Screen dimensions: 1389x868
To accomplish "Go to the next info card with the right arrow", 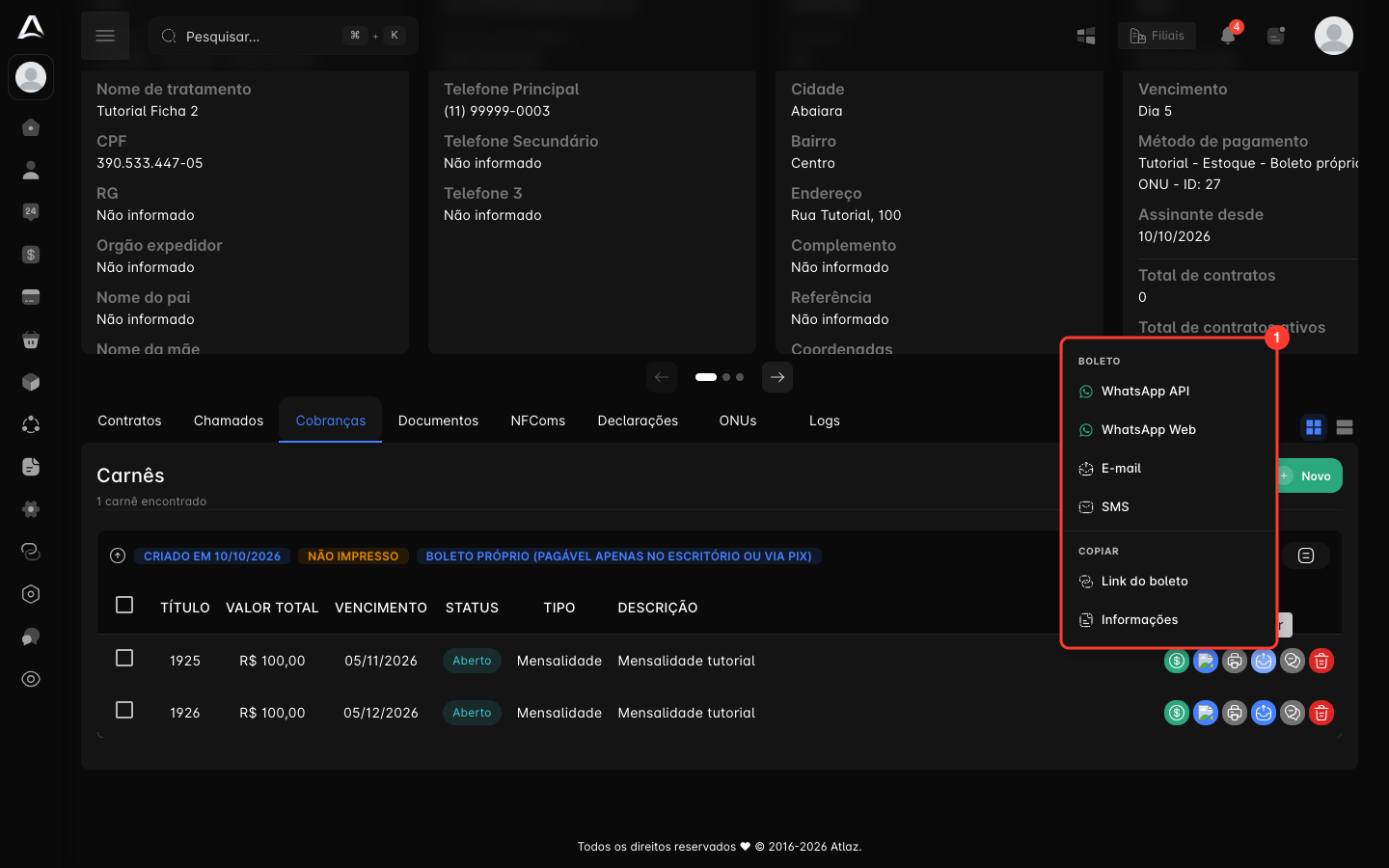I will click(777, 377).
